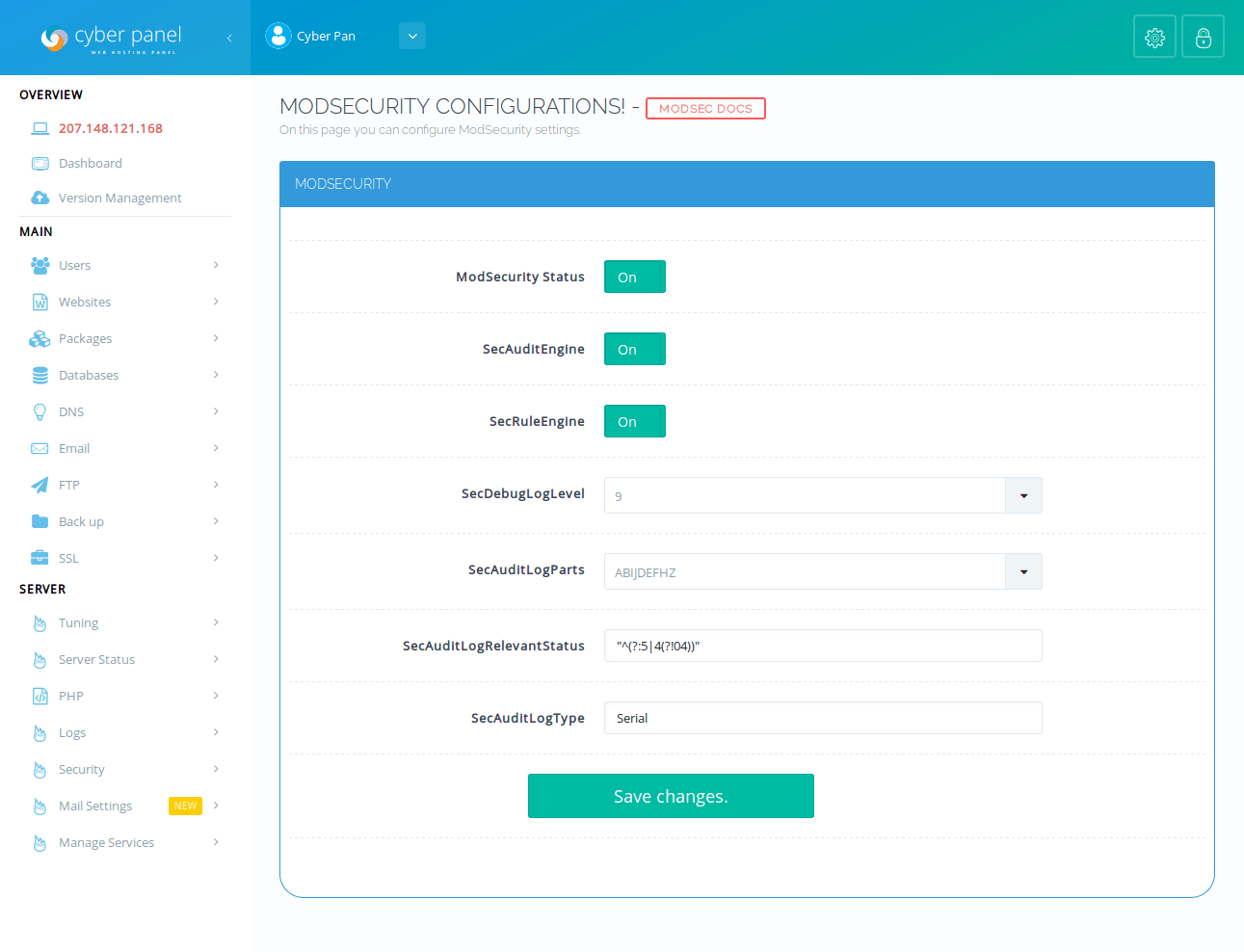The width and height of the screenshot is (1244, 952).
Task: Click the NEW badge on Mail Settings
Action: coord(185,806)
